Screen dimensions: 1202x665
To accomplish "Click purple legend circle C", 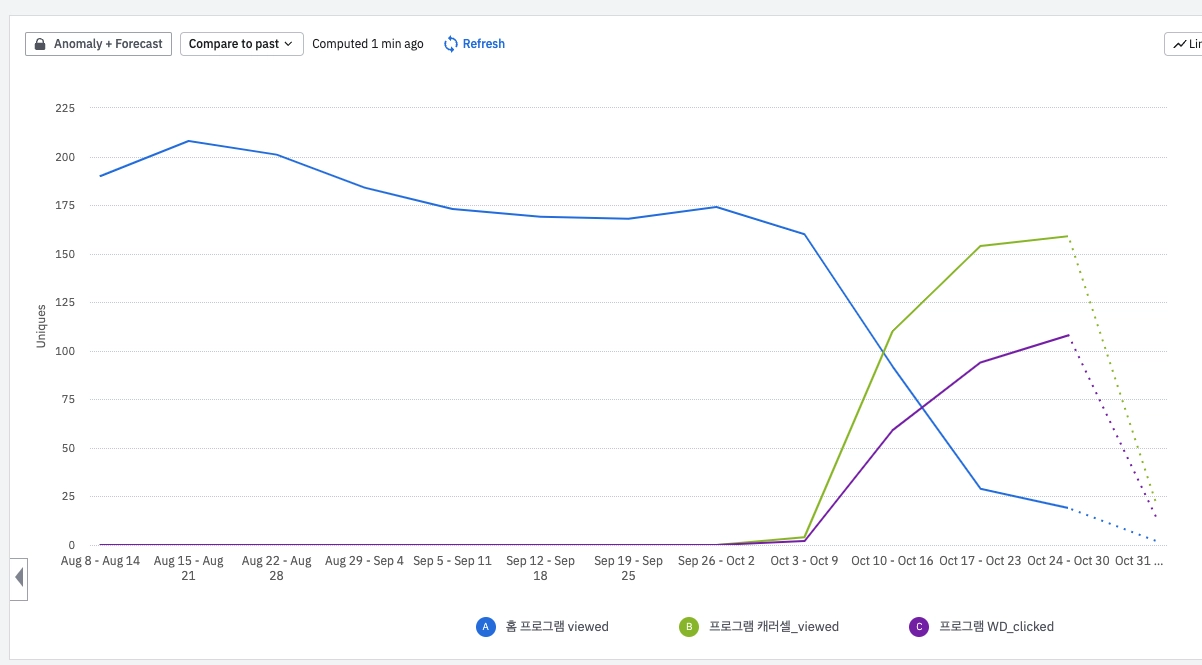I will pyautogui.click(x=919, y=627).
